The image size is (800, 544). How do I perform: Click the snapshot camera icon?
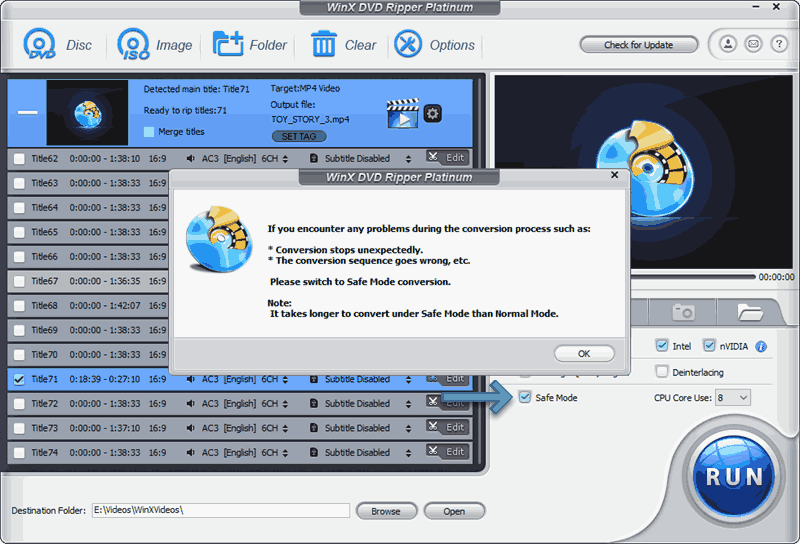point(683,311)
